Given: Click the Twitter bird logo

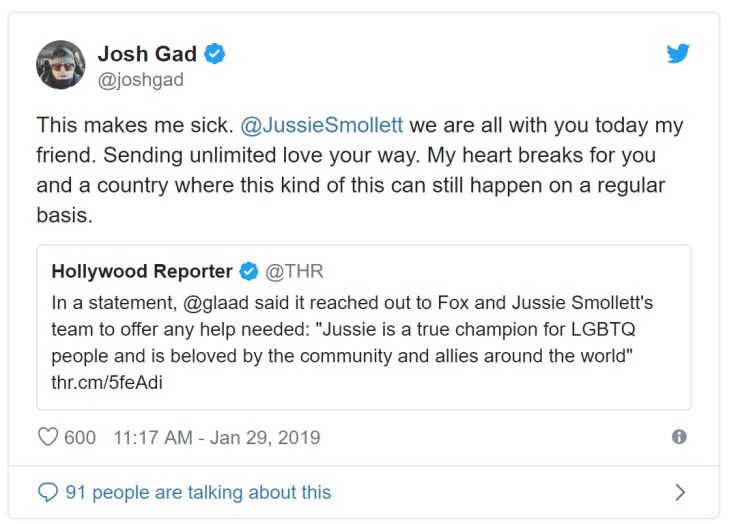Looking at the screenshot, I should [678, 54].
